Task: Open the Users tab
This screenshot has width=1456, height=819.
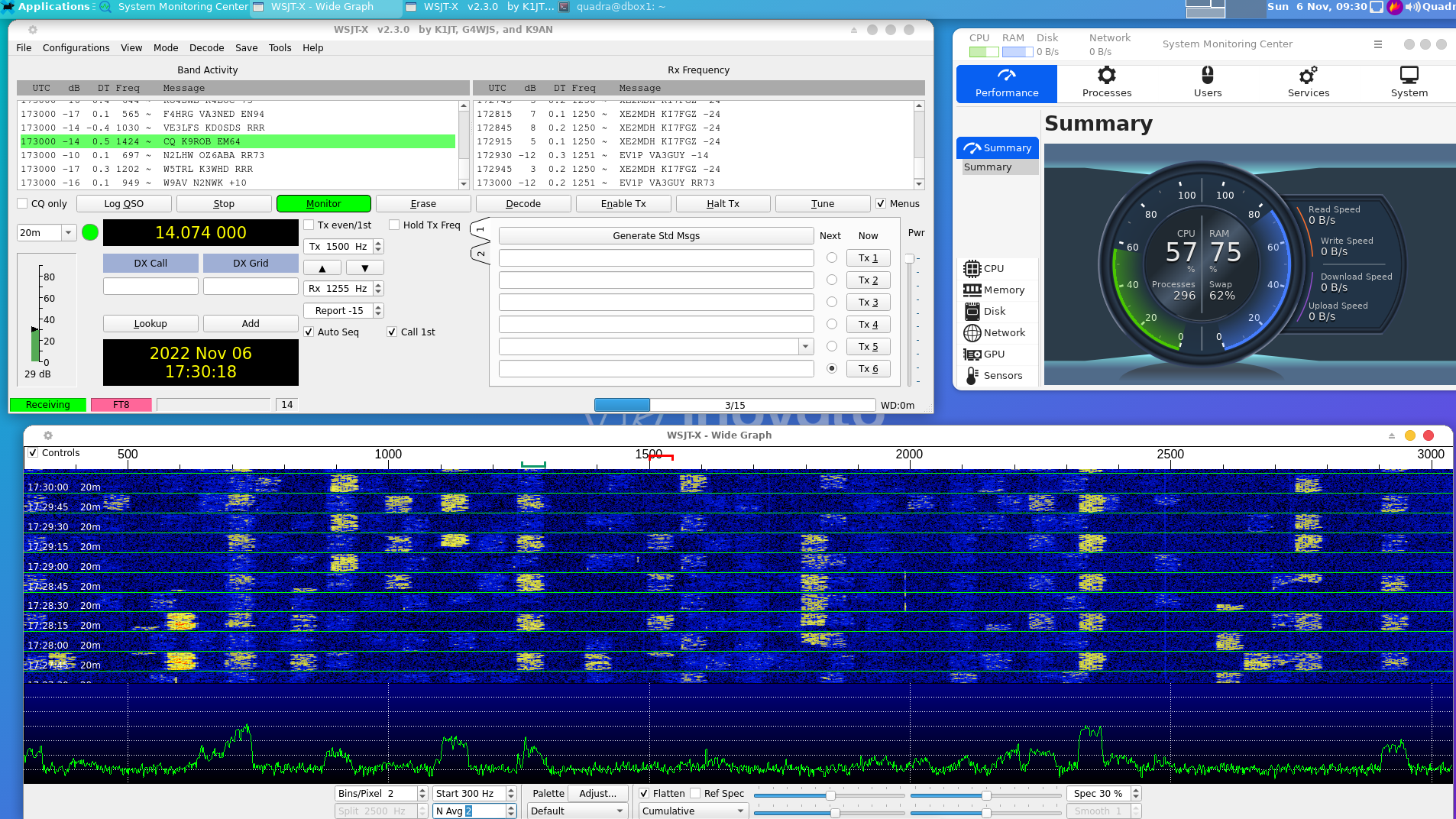Action: (x=1207, y=83)
